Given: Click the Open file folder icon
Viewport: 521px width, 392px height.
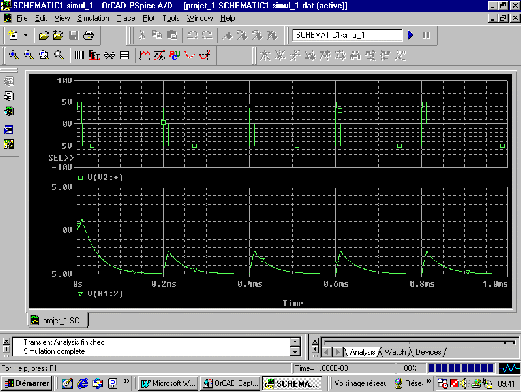Looking at the screenshot, I should [43, 35].
